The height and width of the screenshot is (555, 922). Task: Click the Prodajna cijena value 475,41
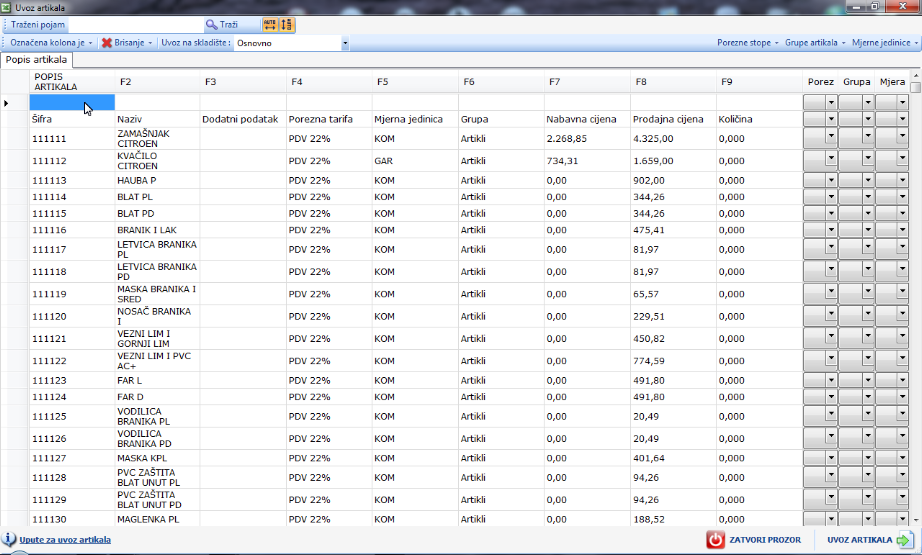coord(673,230)
